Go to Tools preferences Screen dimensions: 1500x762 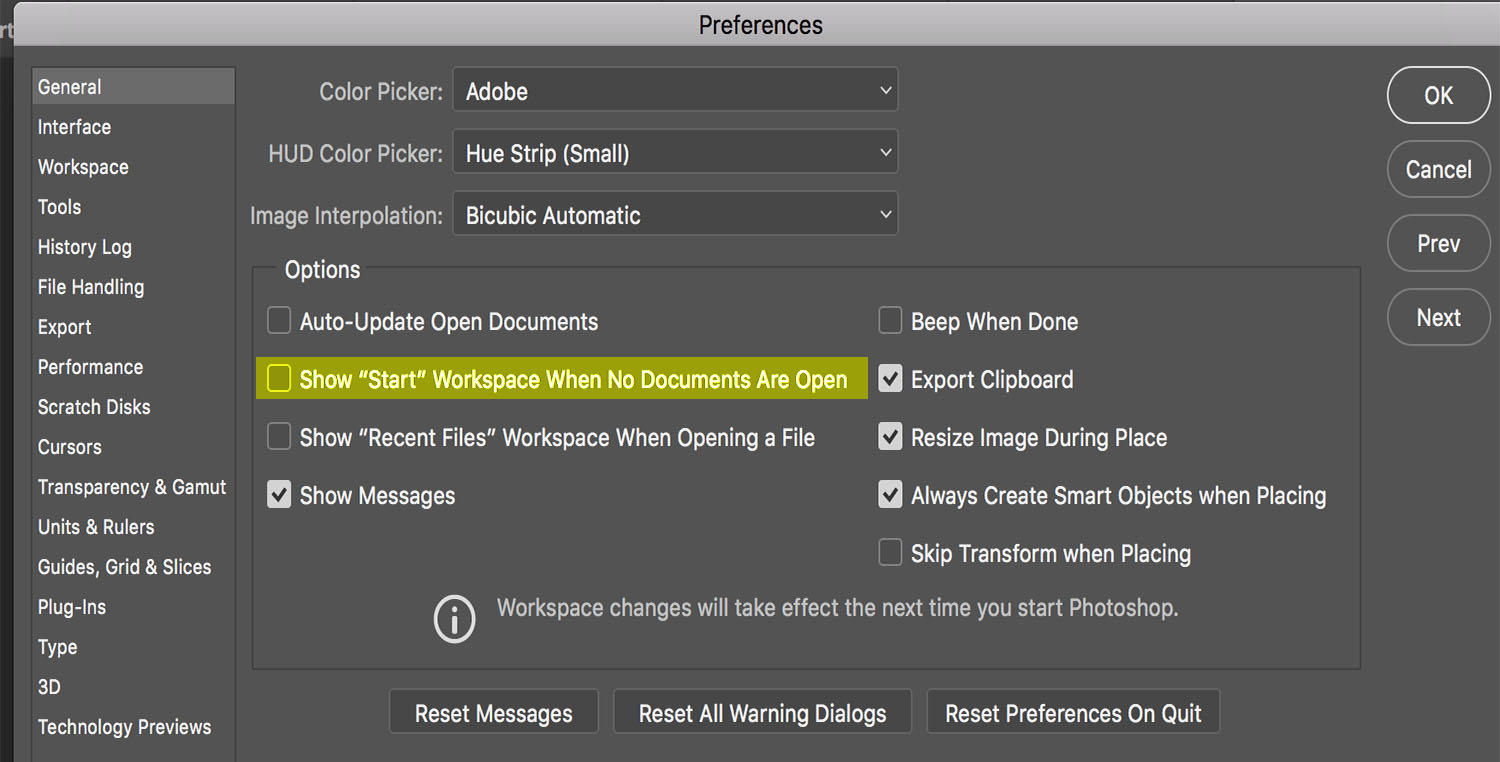coord(59,207)
